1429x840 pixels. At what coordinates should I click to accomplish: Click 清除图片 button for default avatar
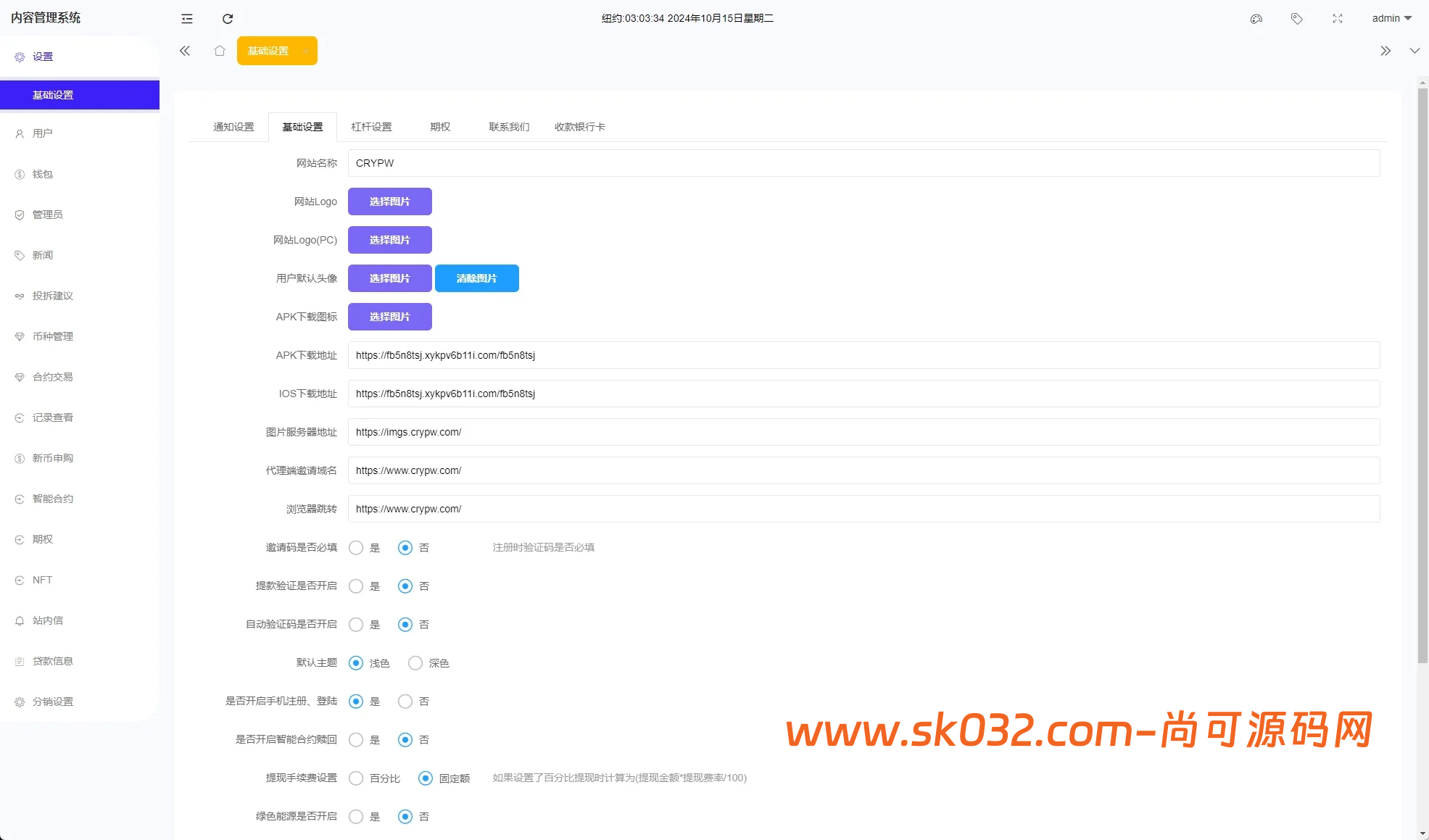pos(476,278)
